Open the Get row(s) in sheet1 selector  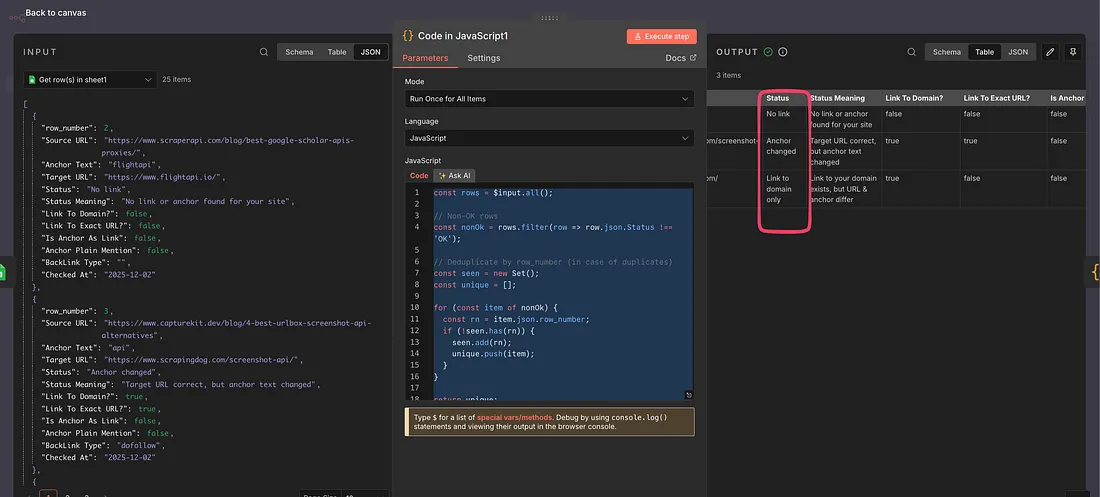click(92, 79)
